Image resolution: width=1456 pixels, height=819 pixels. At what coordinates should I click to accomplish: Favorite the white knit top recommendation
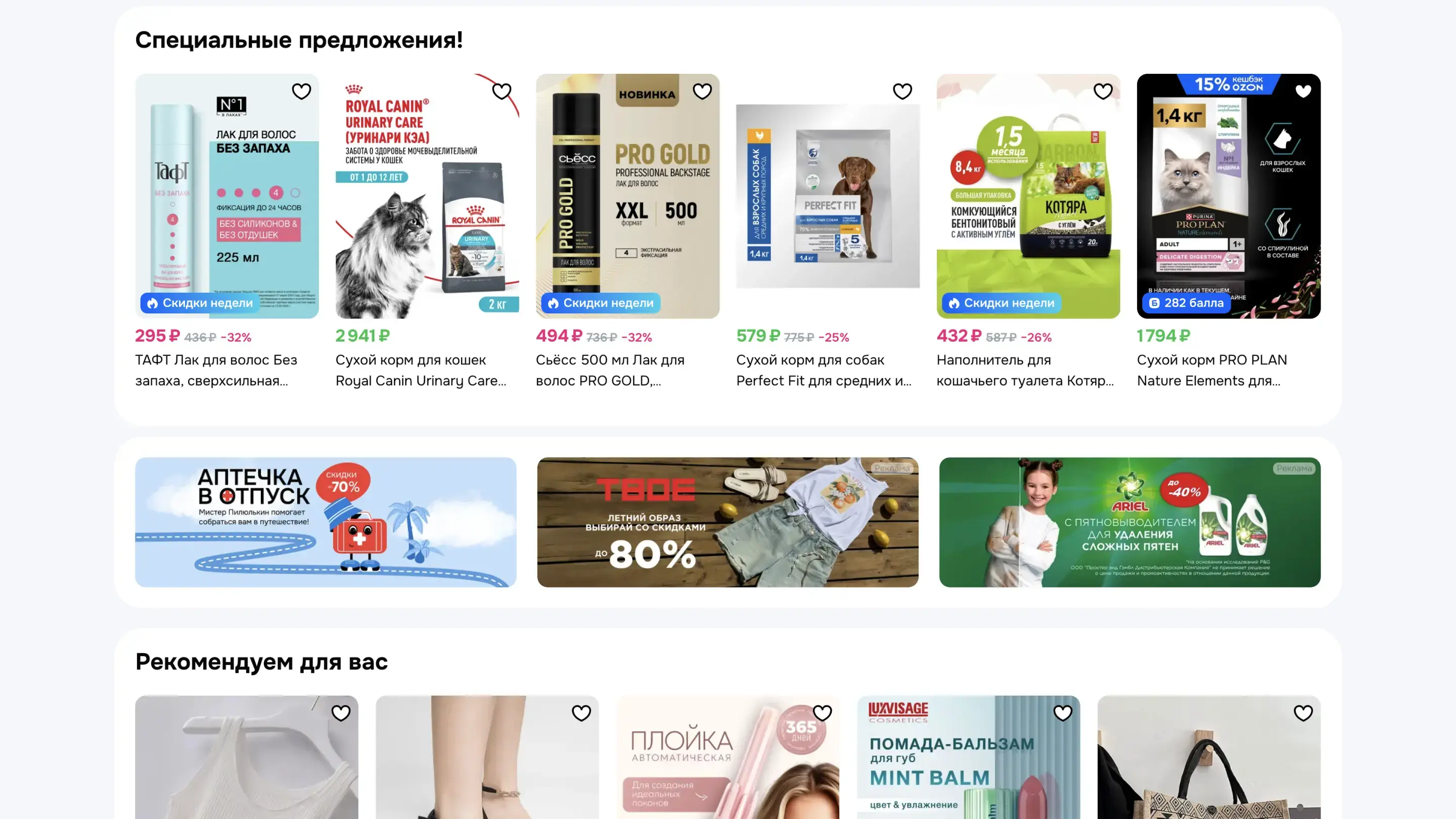341,713
